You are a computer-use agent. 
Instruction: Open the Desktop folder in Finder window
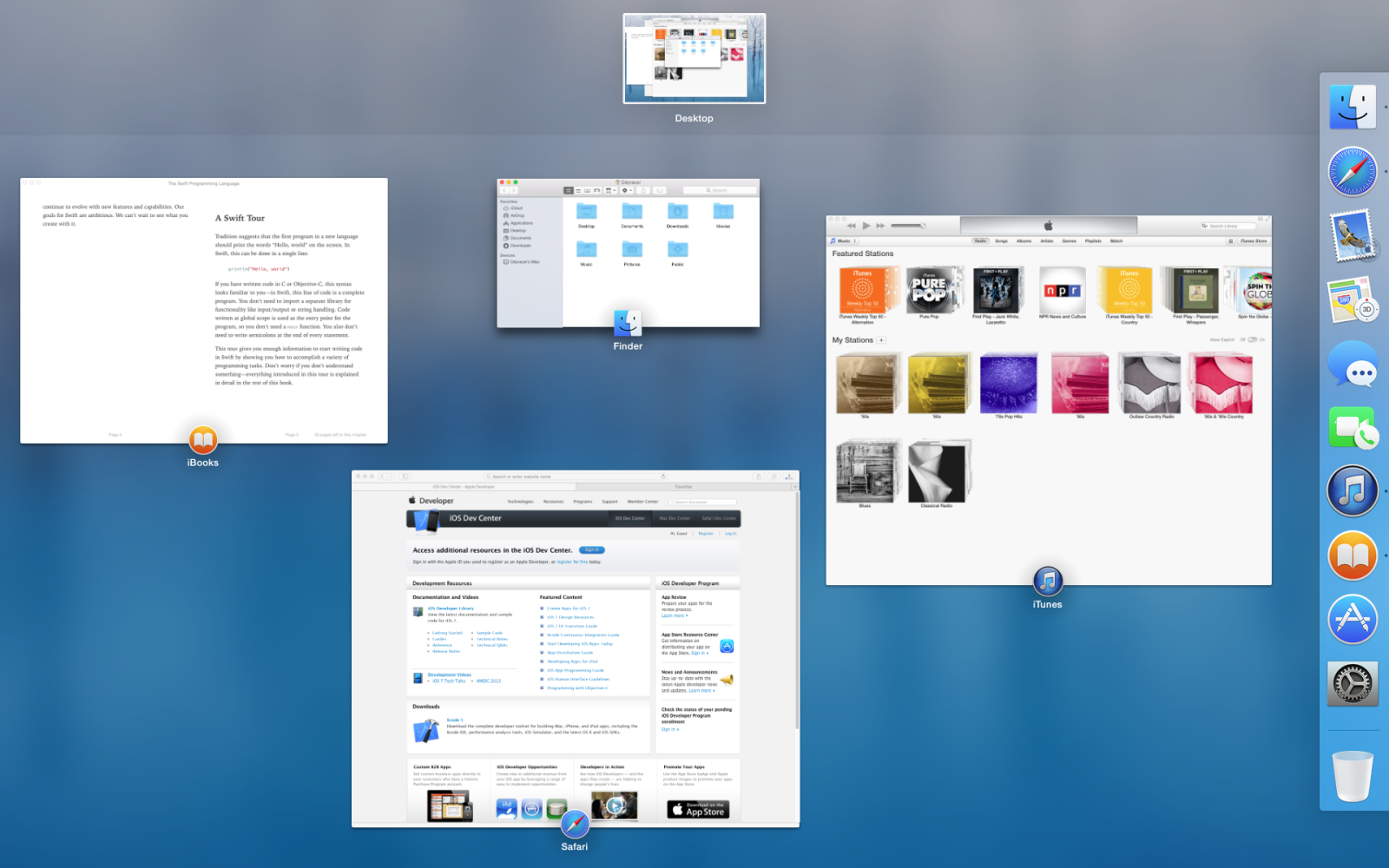(x=587, y=215)
